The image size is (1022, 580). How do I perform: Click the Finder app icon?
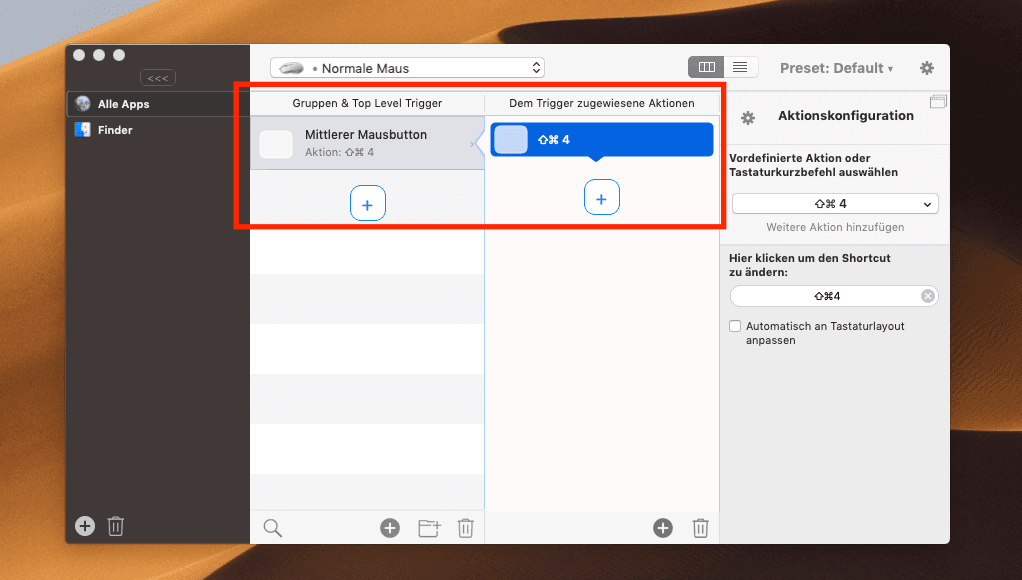[83, 130]
